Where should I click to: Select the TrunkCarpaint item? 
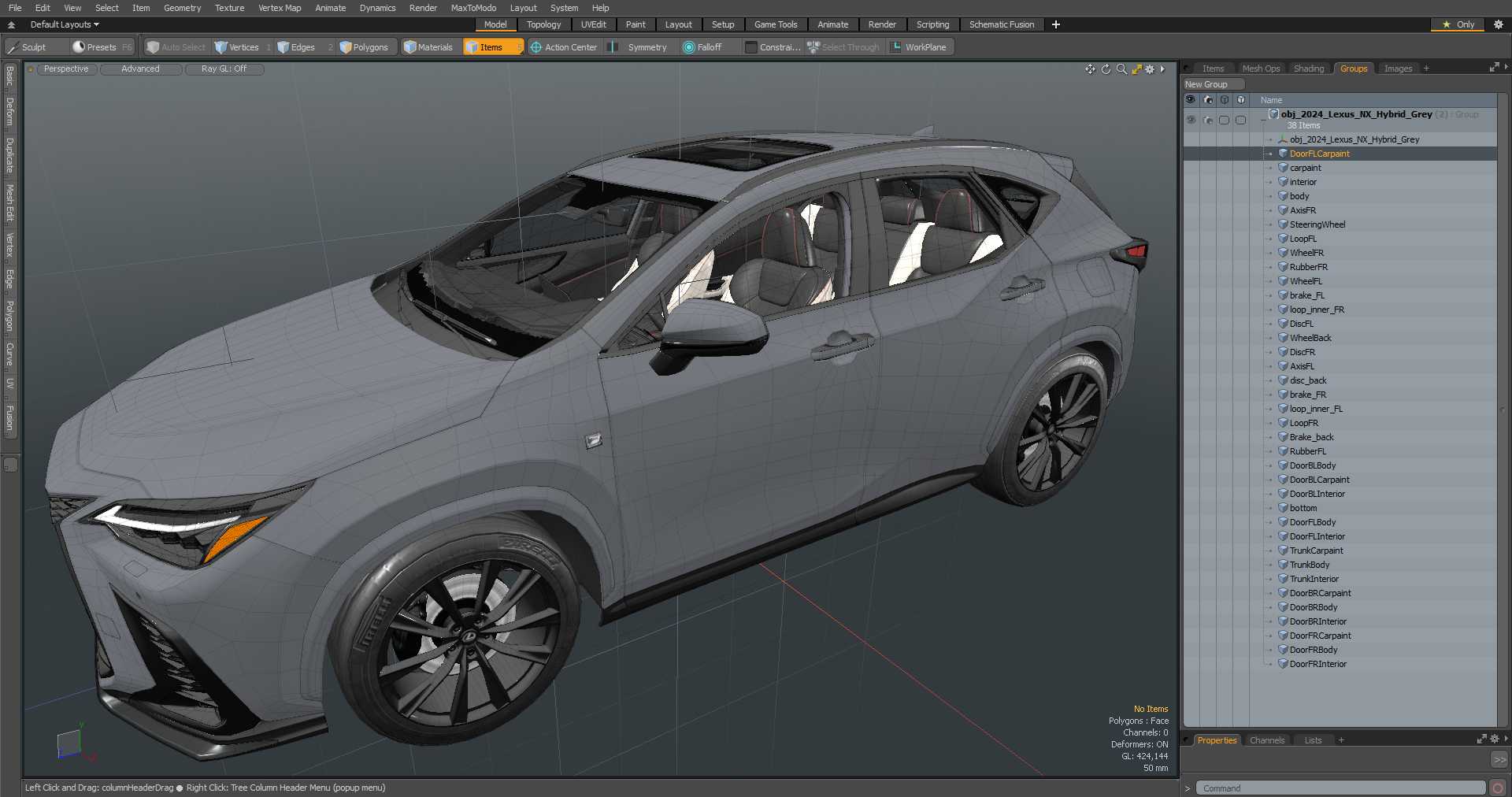pos(1316,550)
